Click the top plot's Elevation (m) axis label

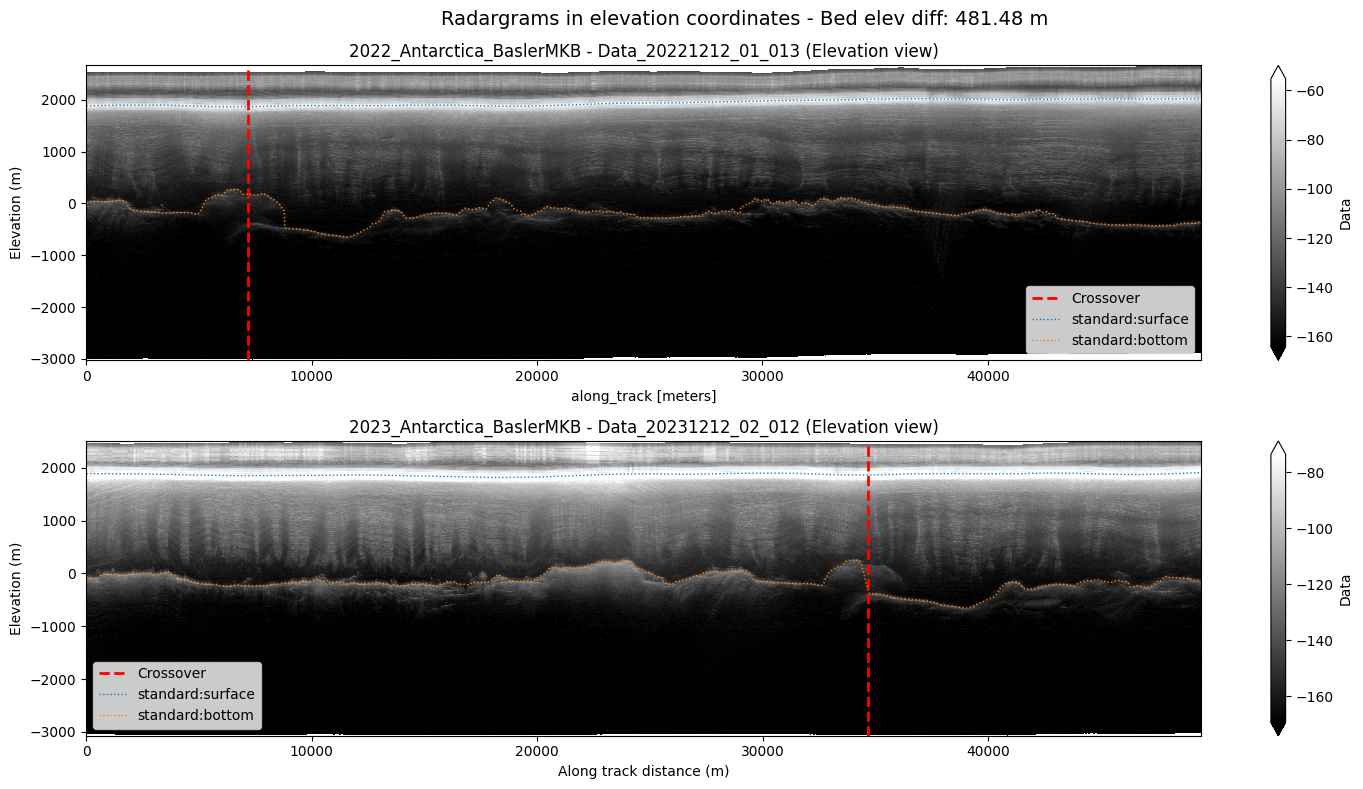coord(16,212)
